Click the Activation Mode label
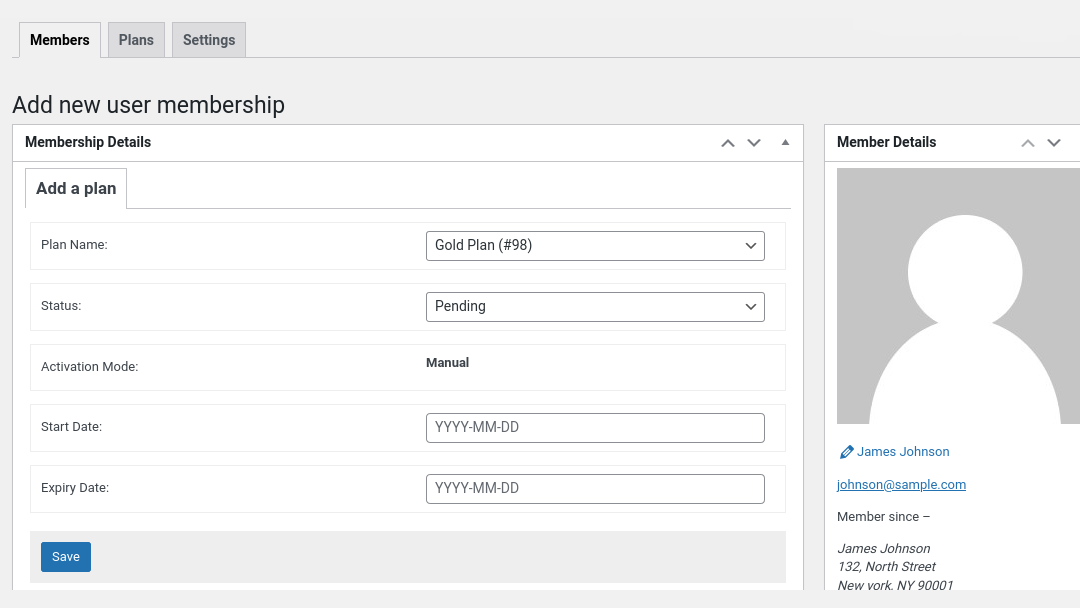The width and height of the screenshot is (1080, 608). [90, 367]
